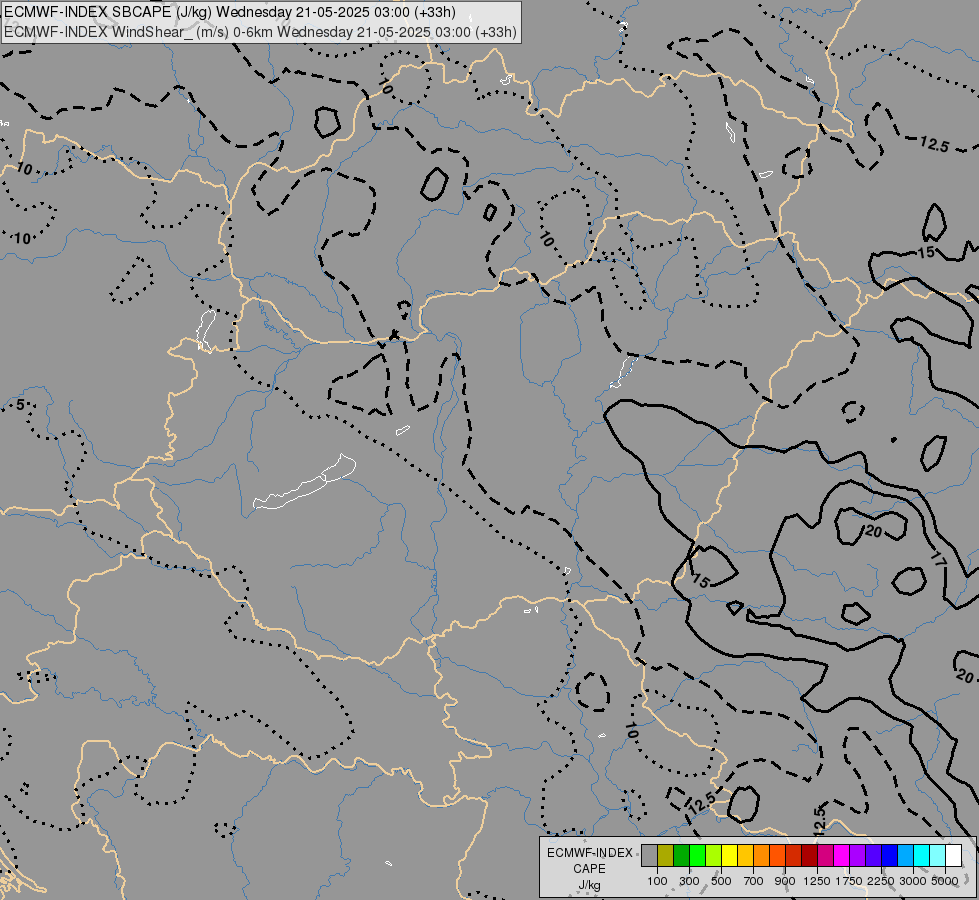This screenshot has width=979, height=900.
Task: Click the bright green legend swatch
Action: (697, 855)
